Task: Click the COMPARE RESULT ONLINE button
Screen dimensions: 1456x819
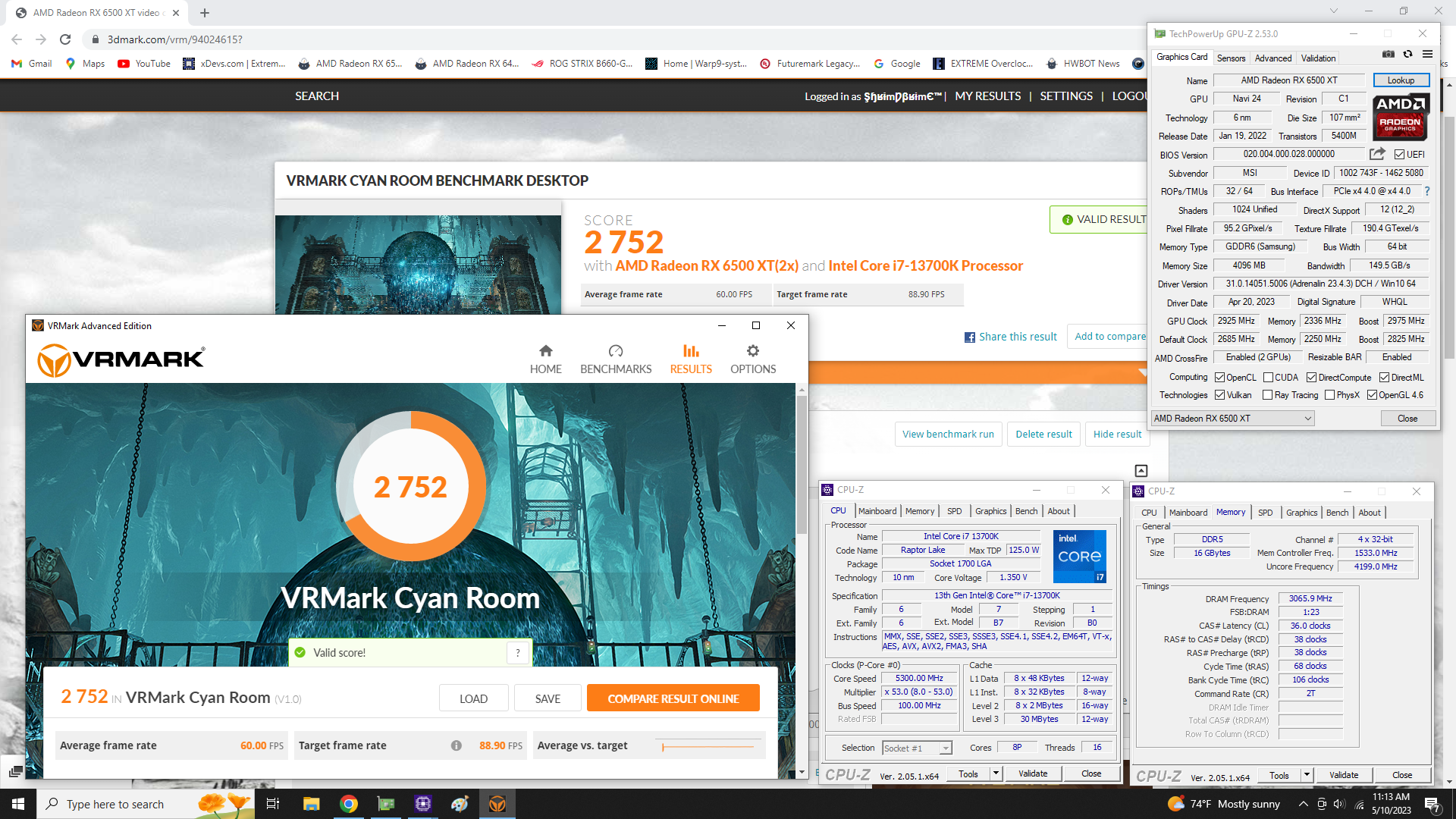Action: click(x=673, y=698)
